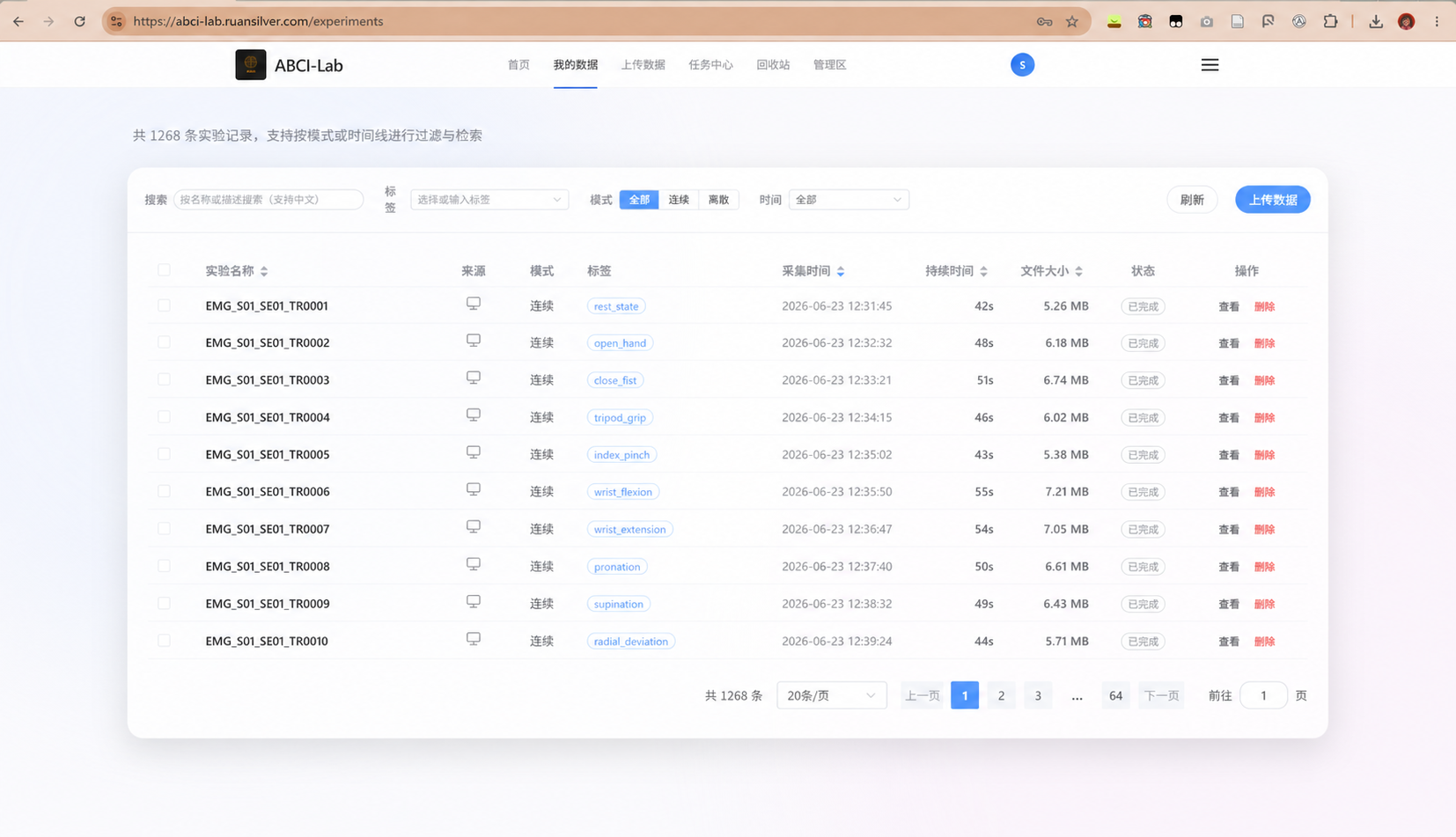
Task: Open browser downloads icon
Action: coord(1375,21)
